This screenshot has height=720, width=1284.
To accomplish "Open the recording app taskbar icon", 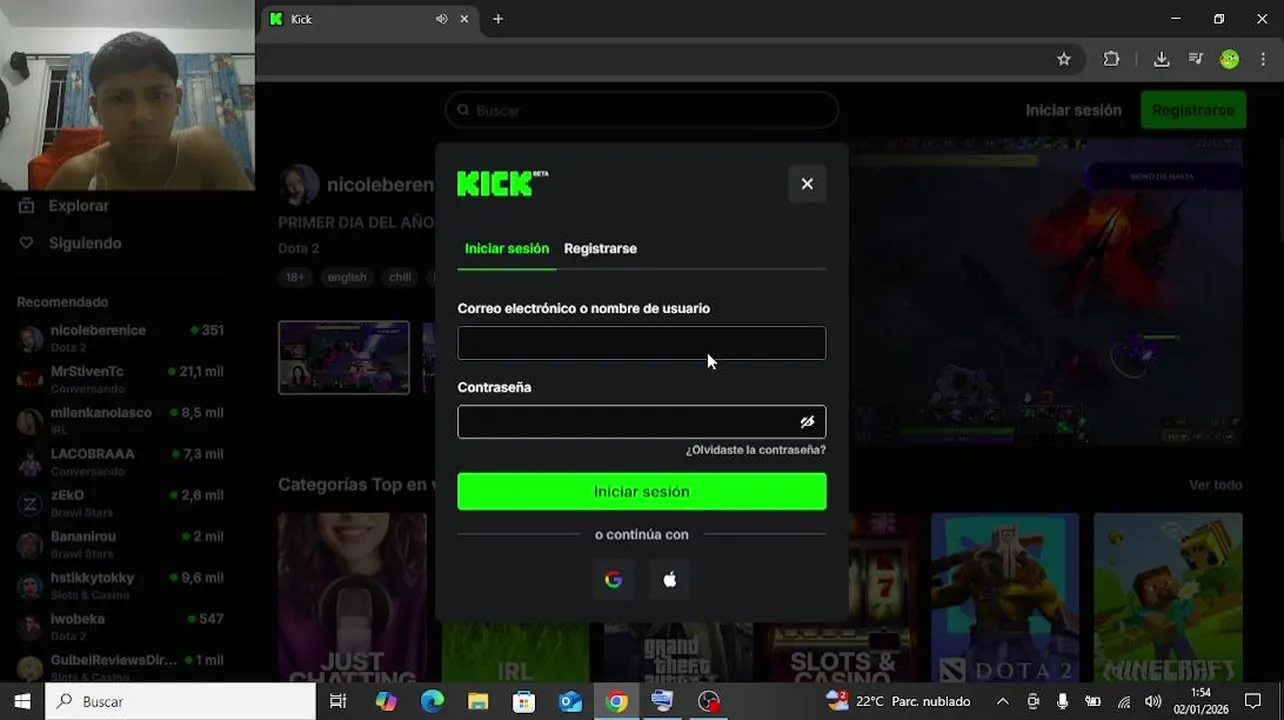I will tap(708, 701).
